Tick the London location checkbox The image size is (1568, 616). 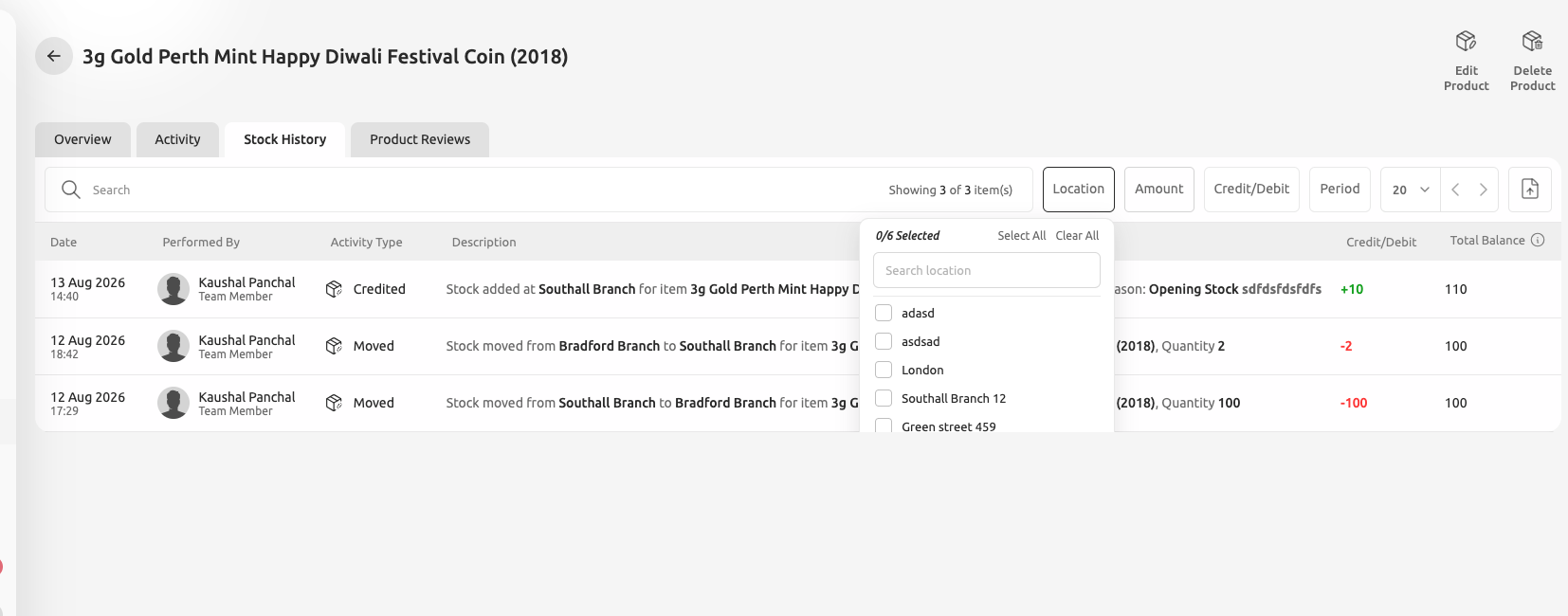pos(884,370)
